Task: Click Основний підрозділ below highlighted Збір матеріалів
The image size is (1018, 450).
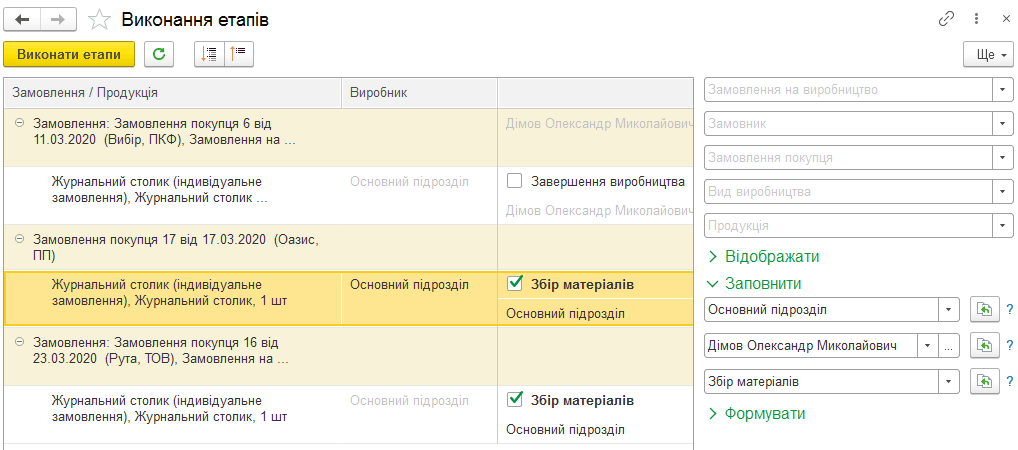Action: pos(565,314)
